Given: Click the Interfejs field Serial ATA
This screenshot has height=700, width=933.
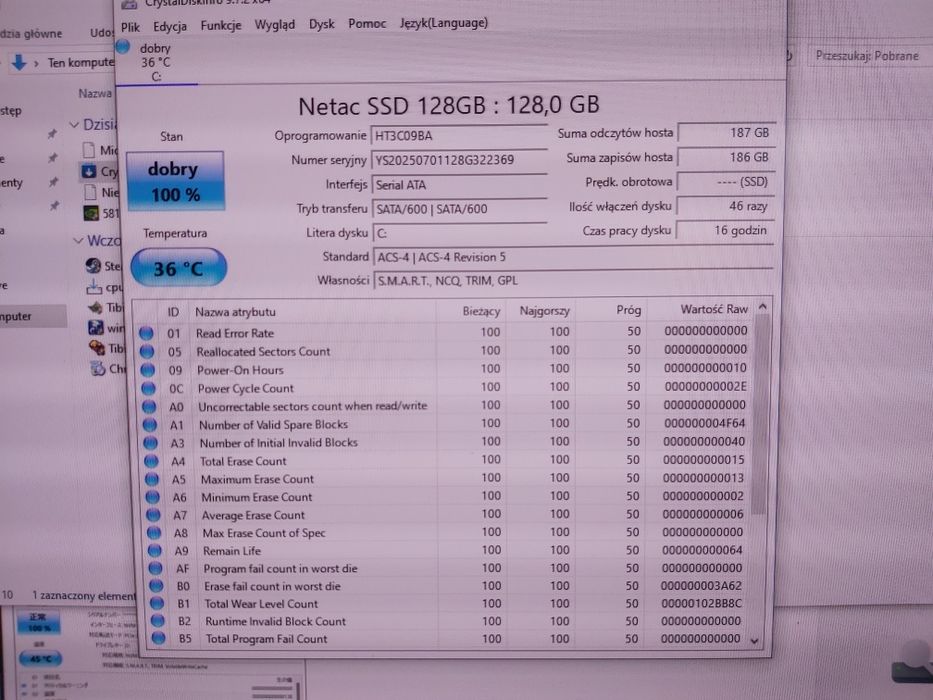Looking at the screenshot, I should (x=459, y=185).
